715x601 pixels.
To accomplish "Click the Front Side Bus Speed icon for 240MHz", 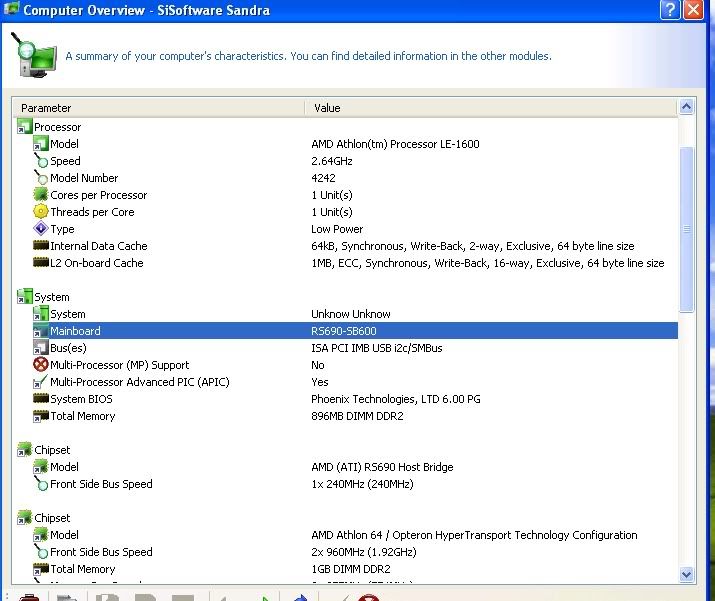I will coord(41,484).
